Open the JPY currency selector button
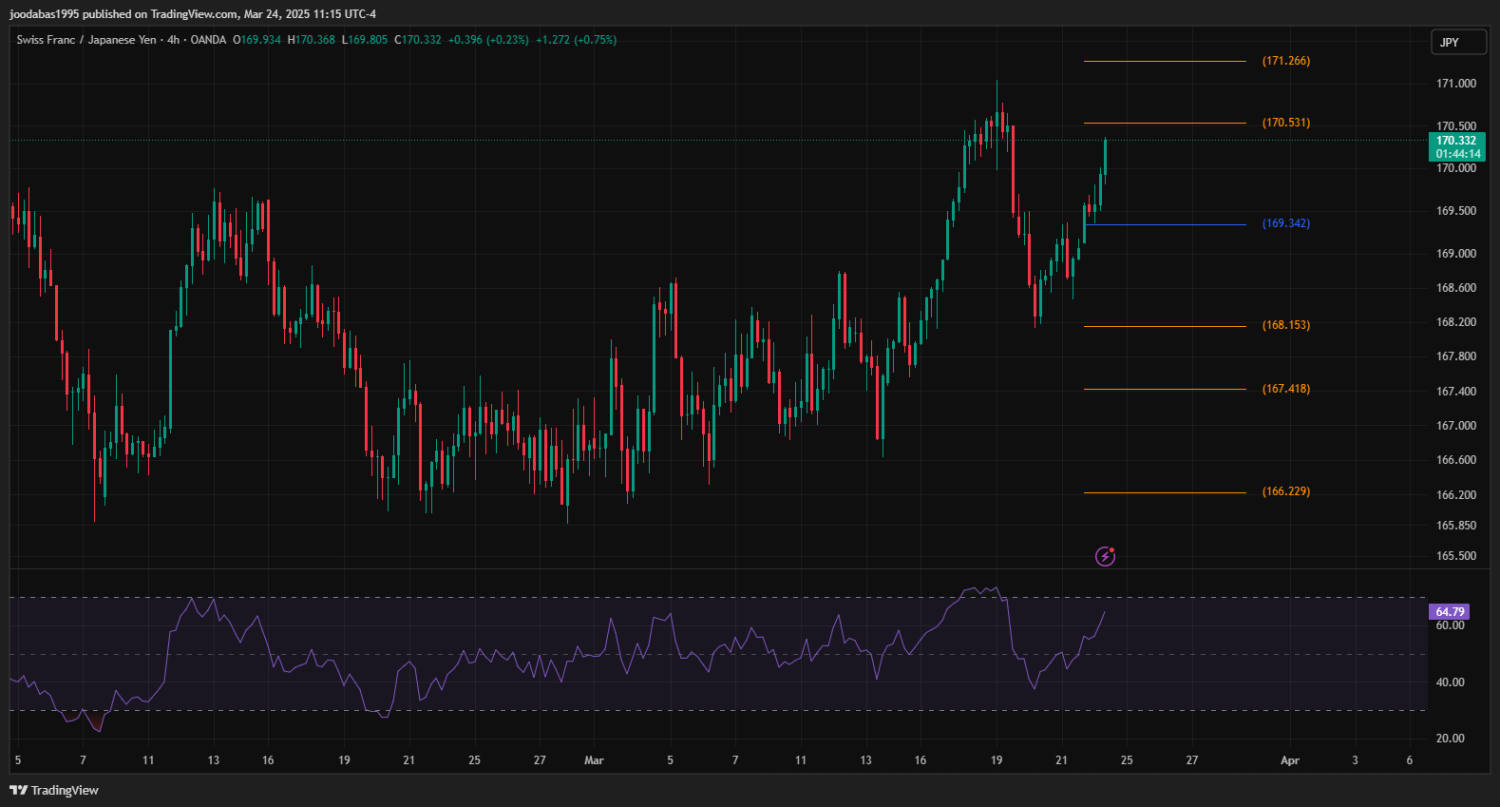The image size is (1500, 807). [x=1449, y=42]
